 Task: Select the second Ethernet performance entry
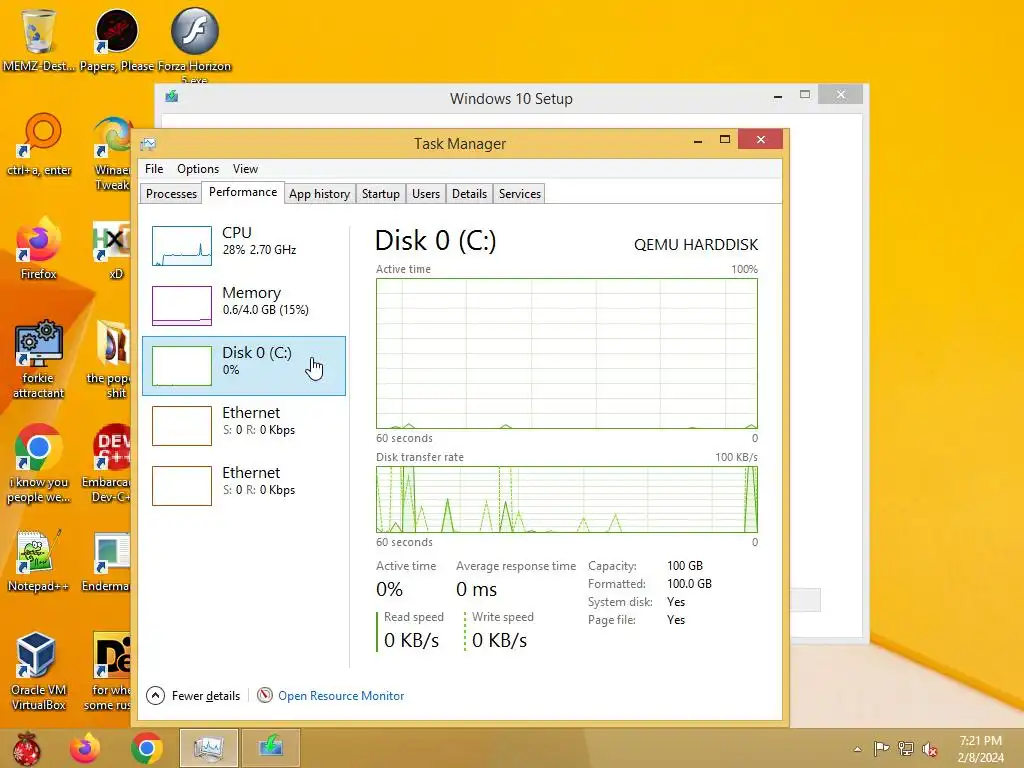pos(244,486)
